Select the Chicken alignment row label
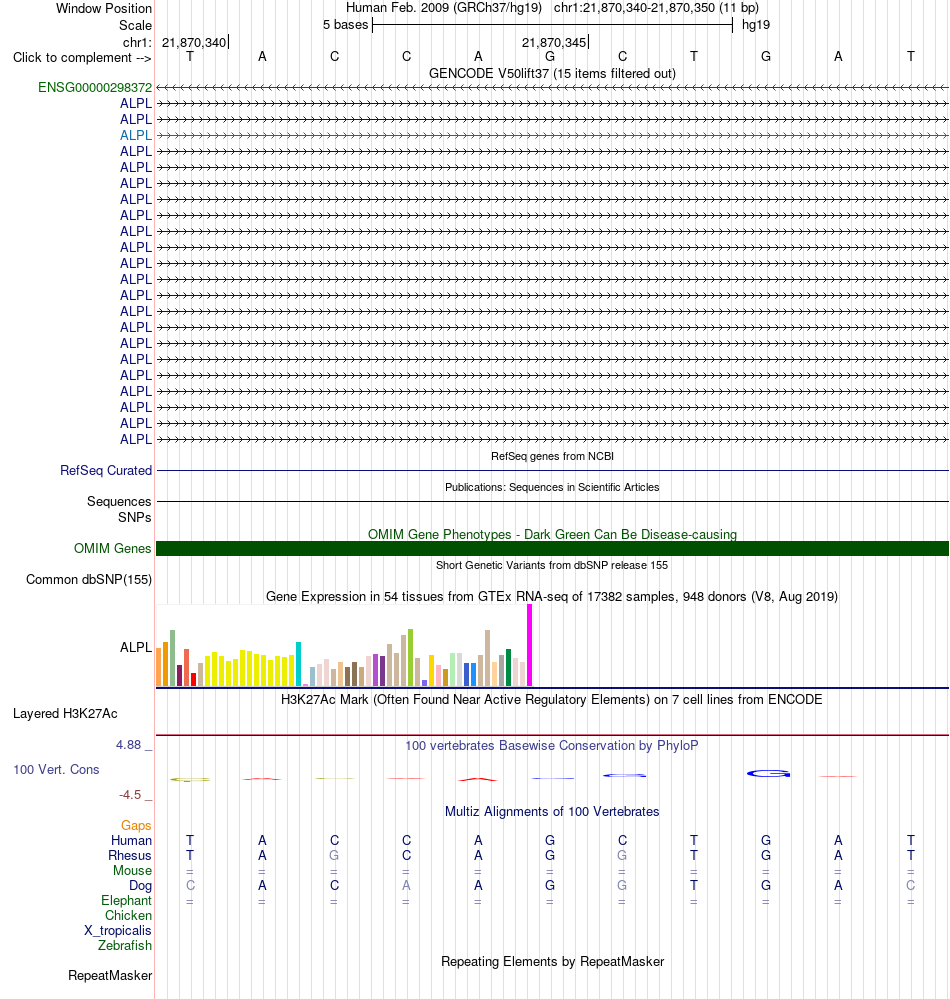Screen dimensions: 950x999 tap(128, 916)
